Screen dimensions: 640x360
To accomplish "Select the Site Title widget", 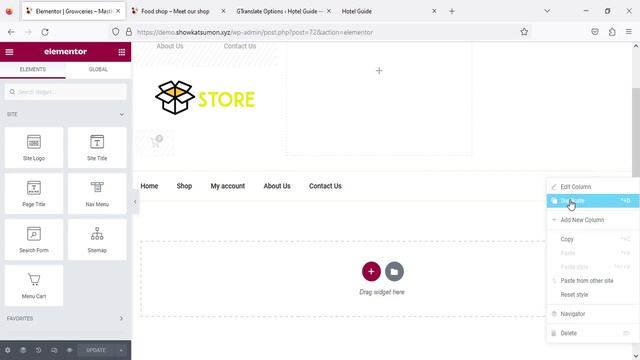I will 97,147.
